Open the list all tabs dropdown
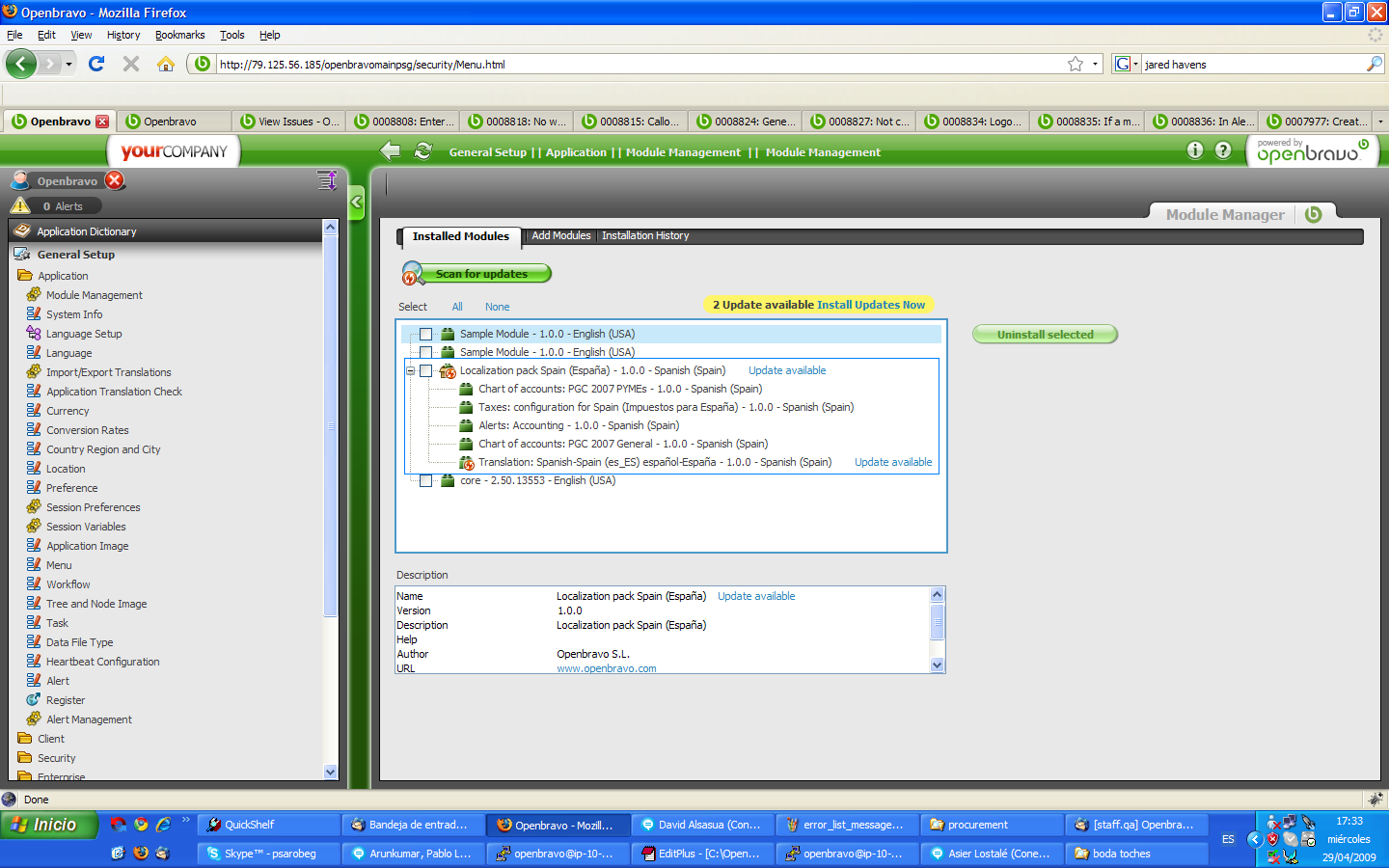The width and height of the screenshot is (1389, 868). pos(1380,122)
